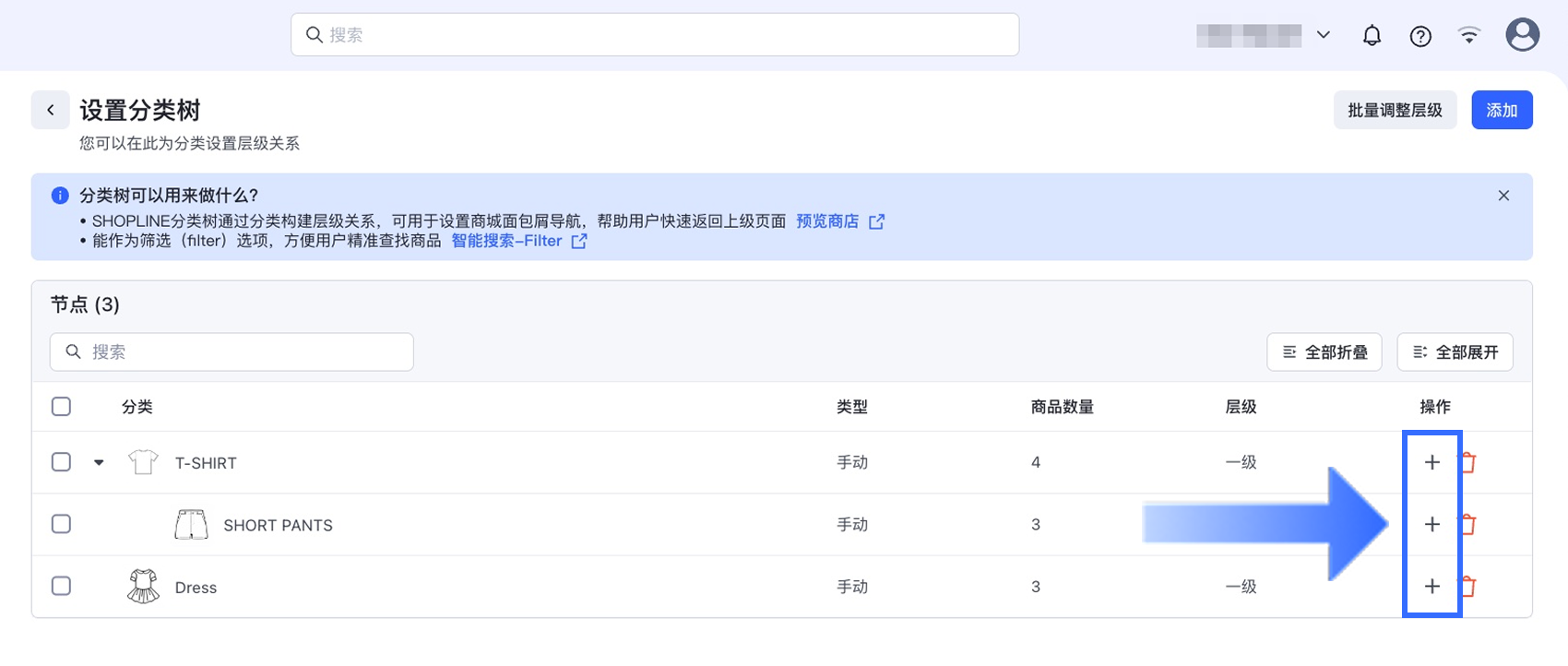Open the notifications bell

point(1372,35)
